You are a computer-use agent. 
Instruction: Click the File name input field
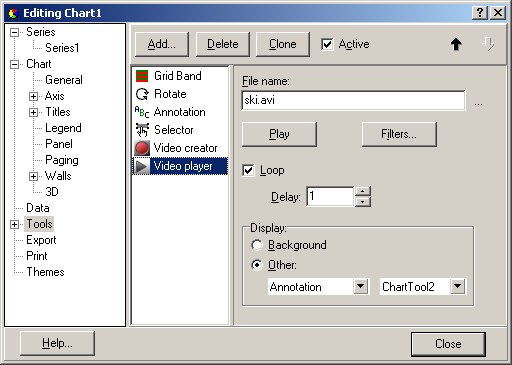(353, 100)
